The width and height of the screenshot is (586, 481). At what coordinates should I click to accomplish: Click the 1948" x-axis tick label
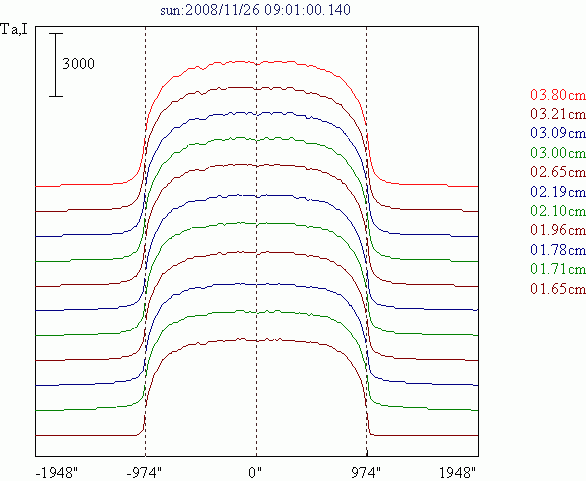click(x=458, y=473)
